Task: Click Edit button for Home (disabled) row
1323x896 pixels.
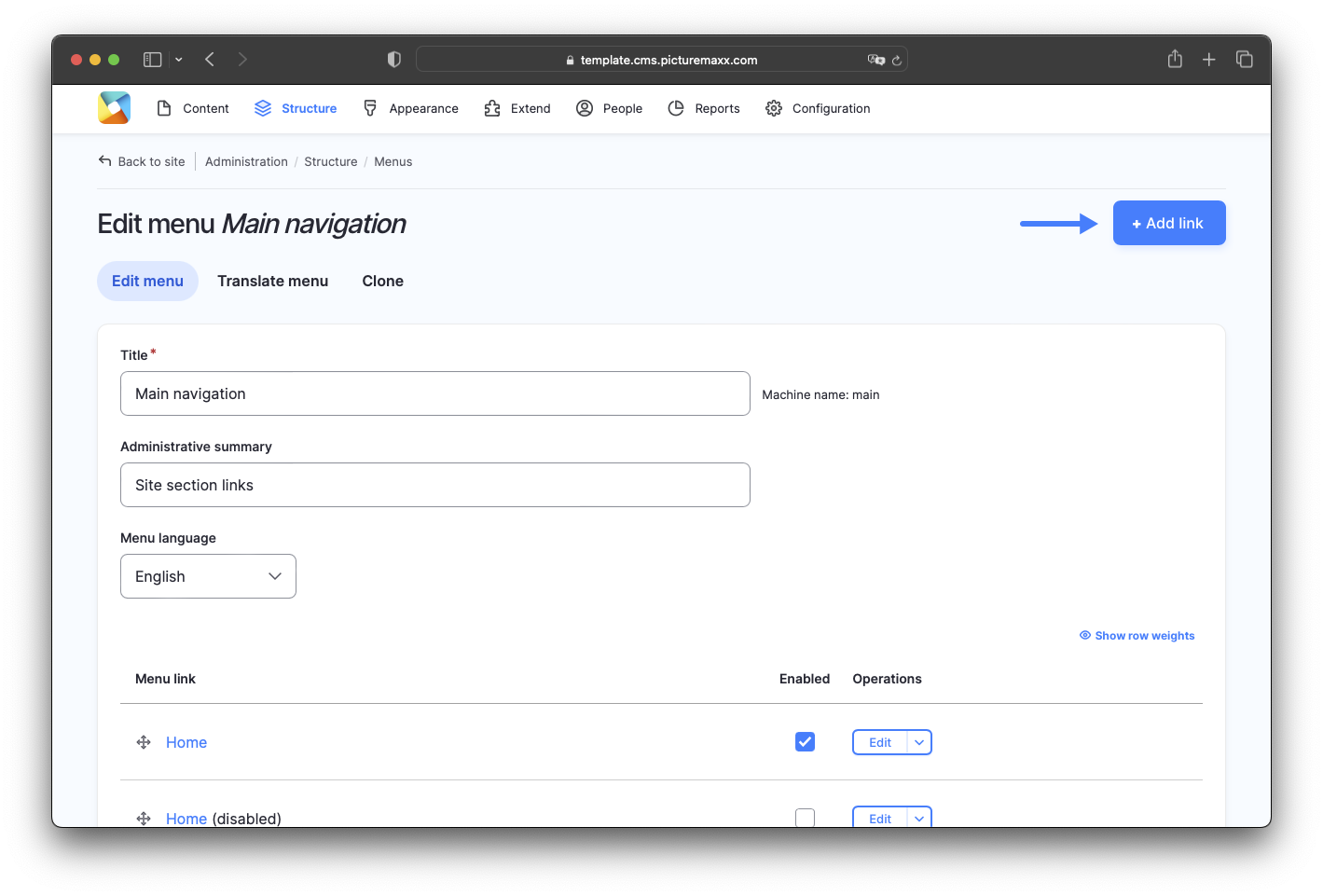Action: click(x=880, y=817)
